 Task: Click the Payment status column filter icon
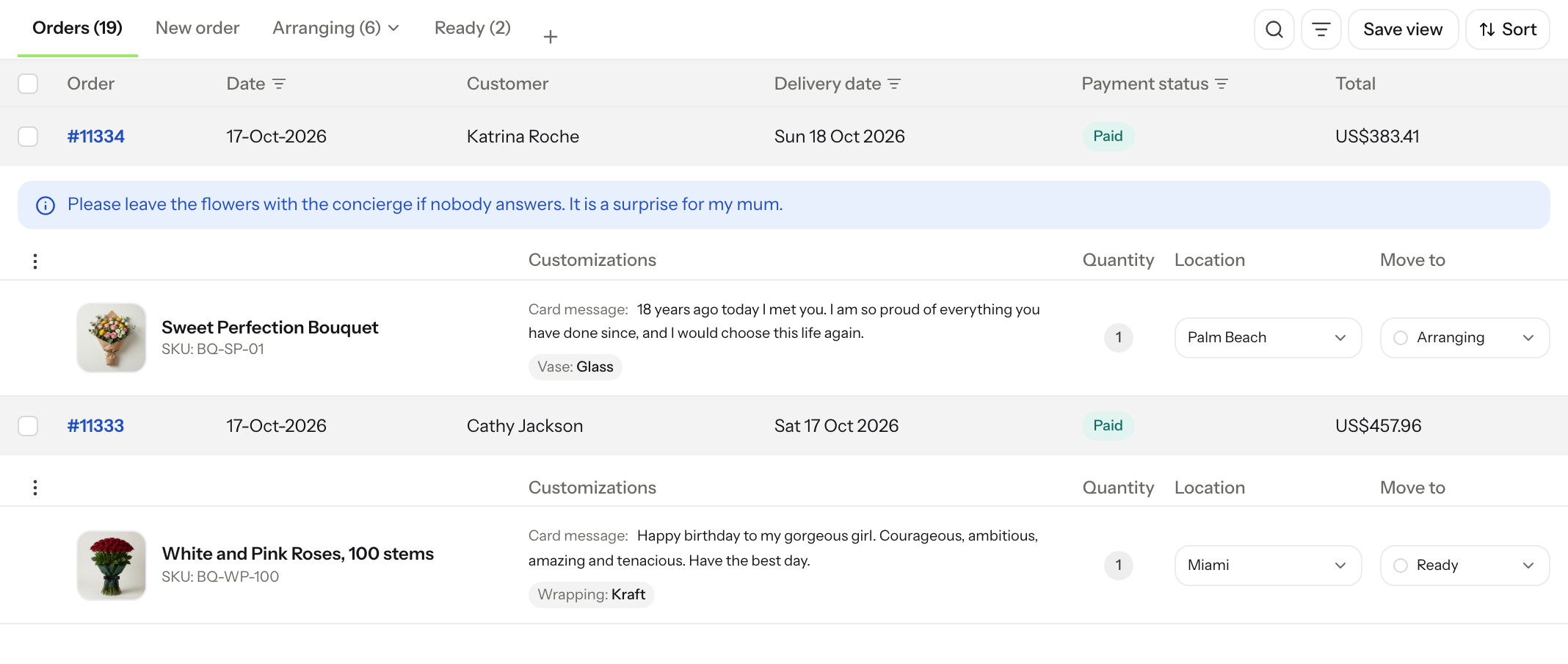pos(1222,84)
